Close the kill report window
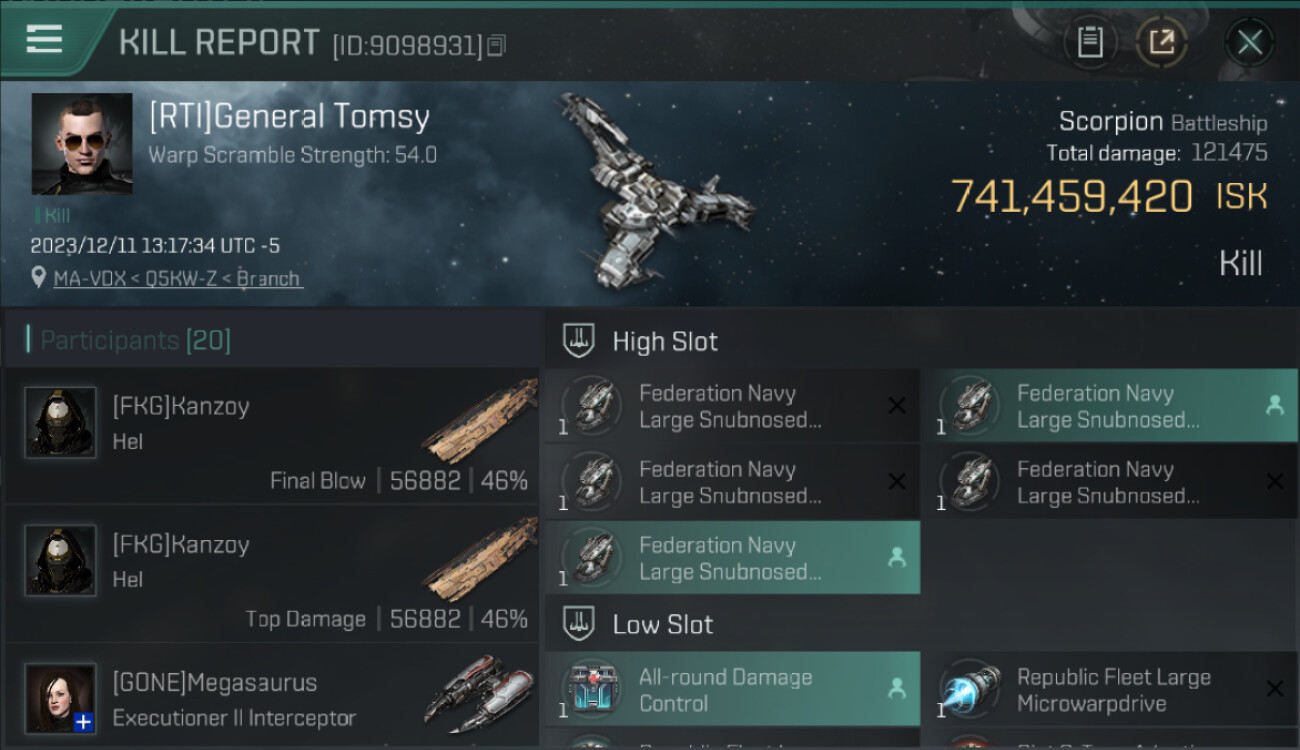The width and height of the screenshot is (1300, 750). (x=1249, y=42)
